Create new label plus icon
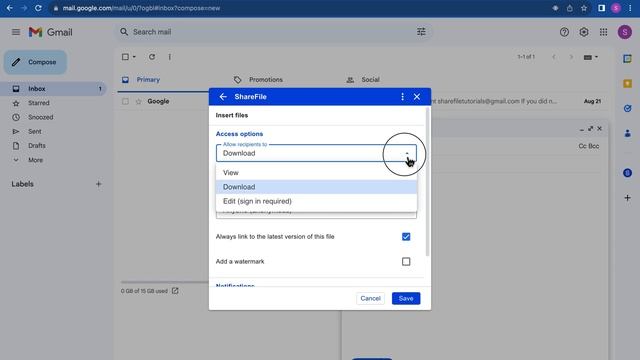 coord(98,184)
